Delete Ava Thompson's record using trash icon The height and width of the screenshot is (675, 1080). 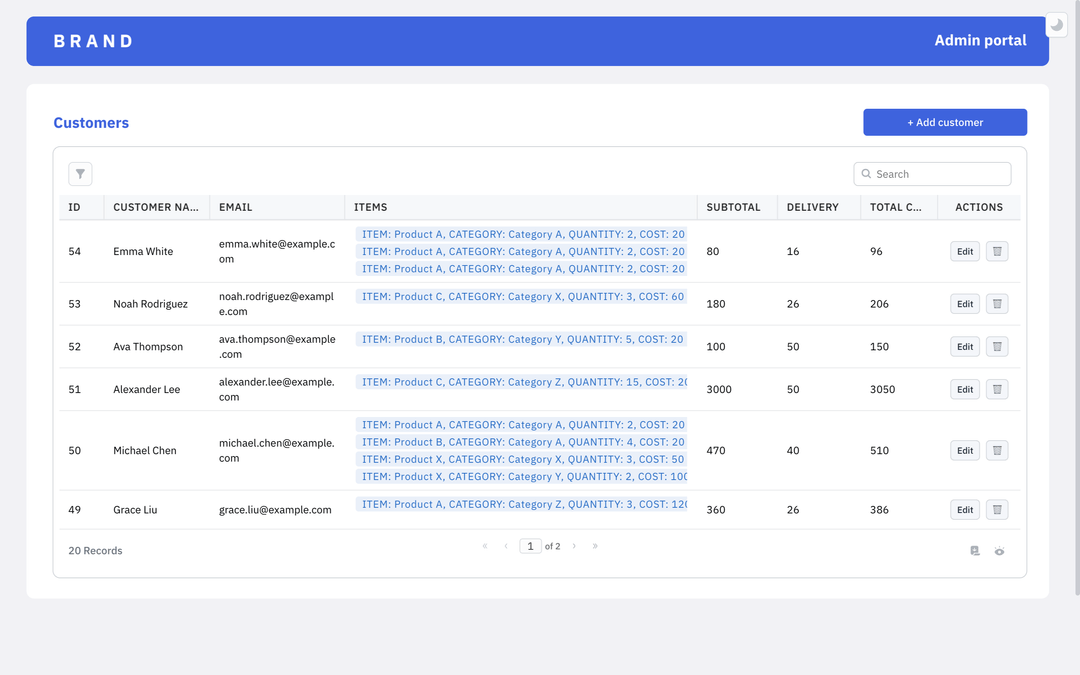pyautogui.click(x=996, y=346)
